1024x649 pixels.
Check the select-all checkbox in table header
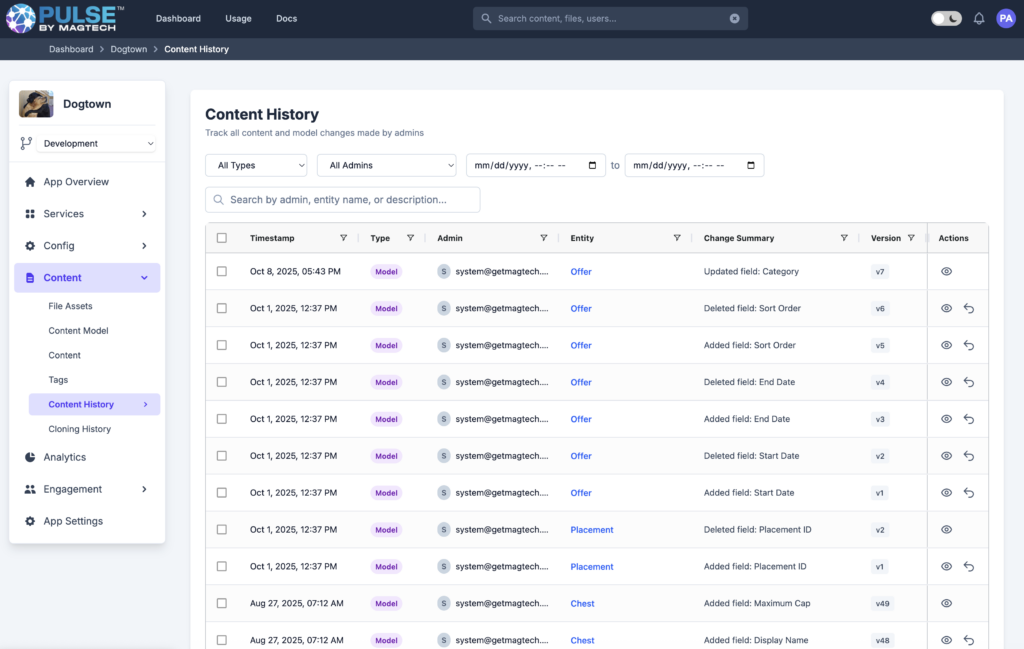222,238
